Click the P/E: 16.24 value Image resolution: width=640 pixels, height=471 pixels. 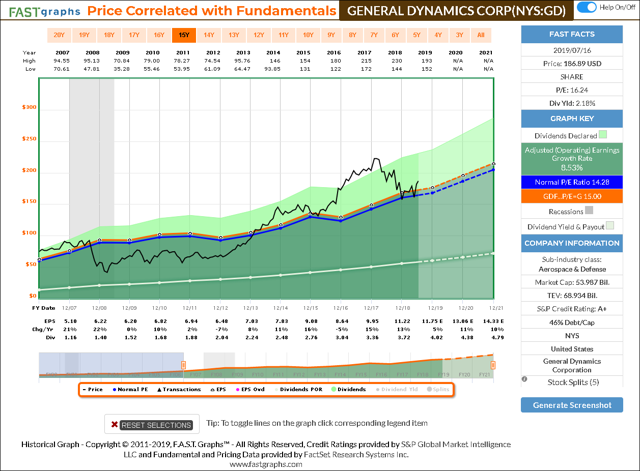point(572,90)
